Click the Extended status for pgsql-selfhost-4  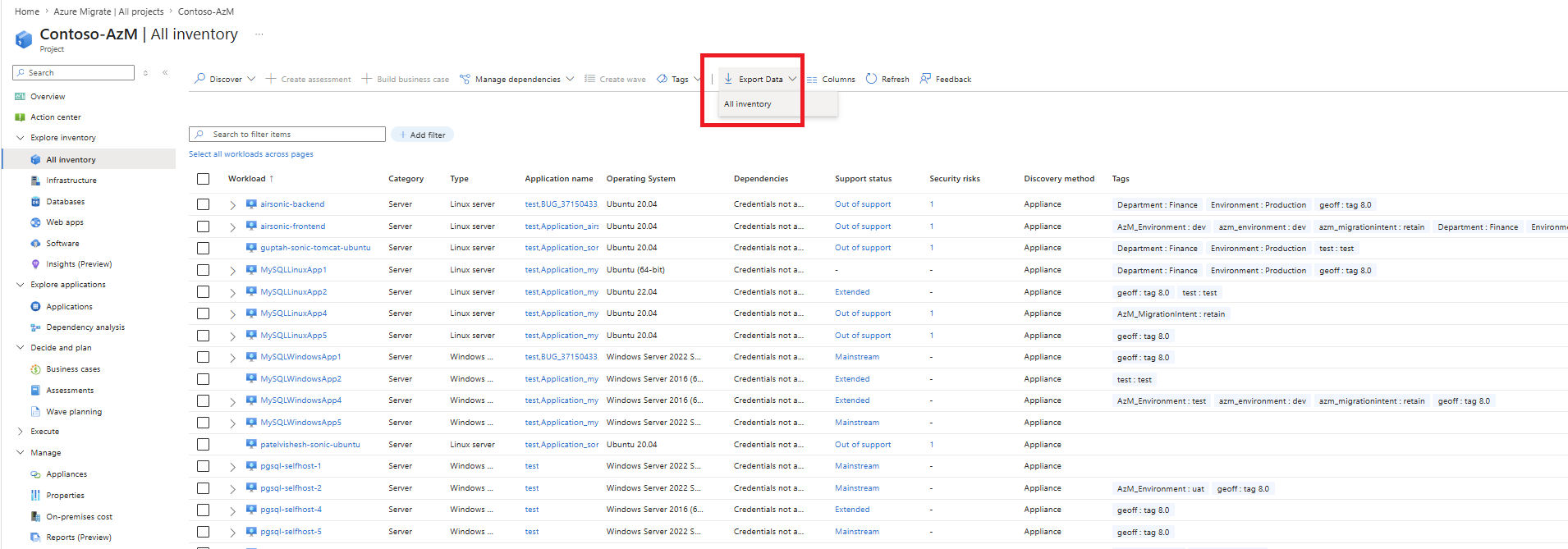click(852, 510)
